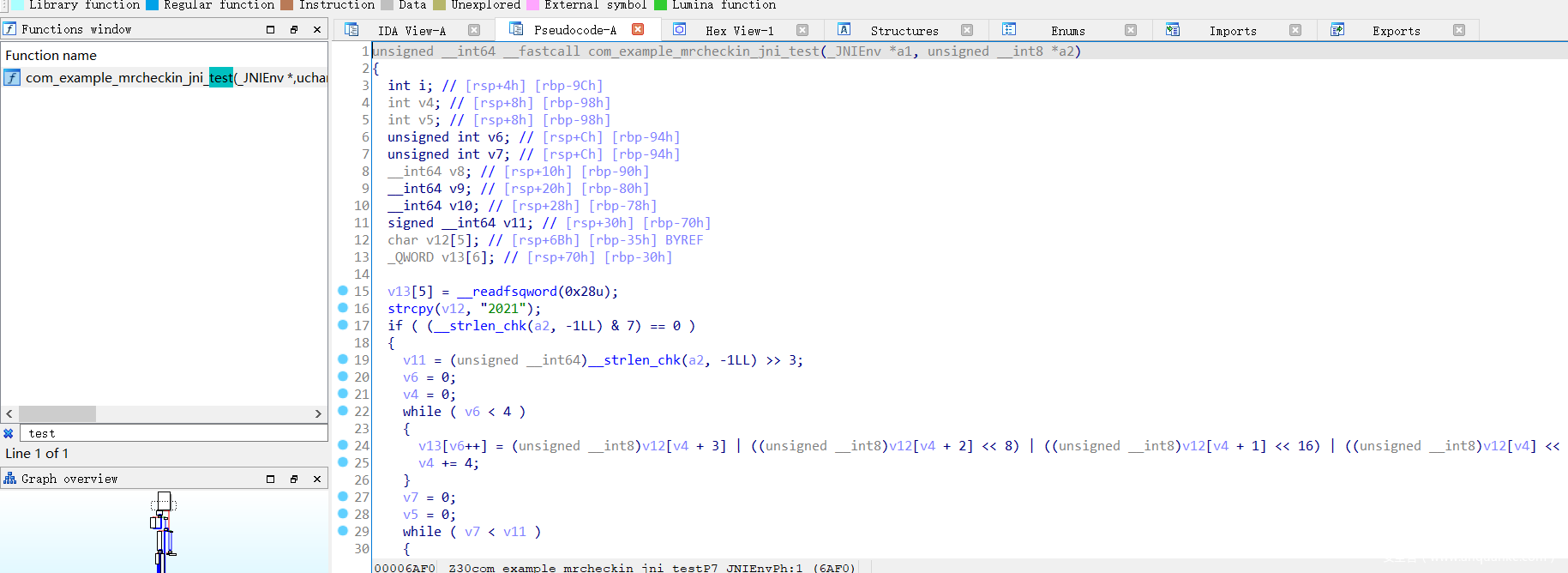Open the IDA View-A tab

pyautogui.click(x=412, y=30)
